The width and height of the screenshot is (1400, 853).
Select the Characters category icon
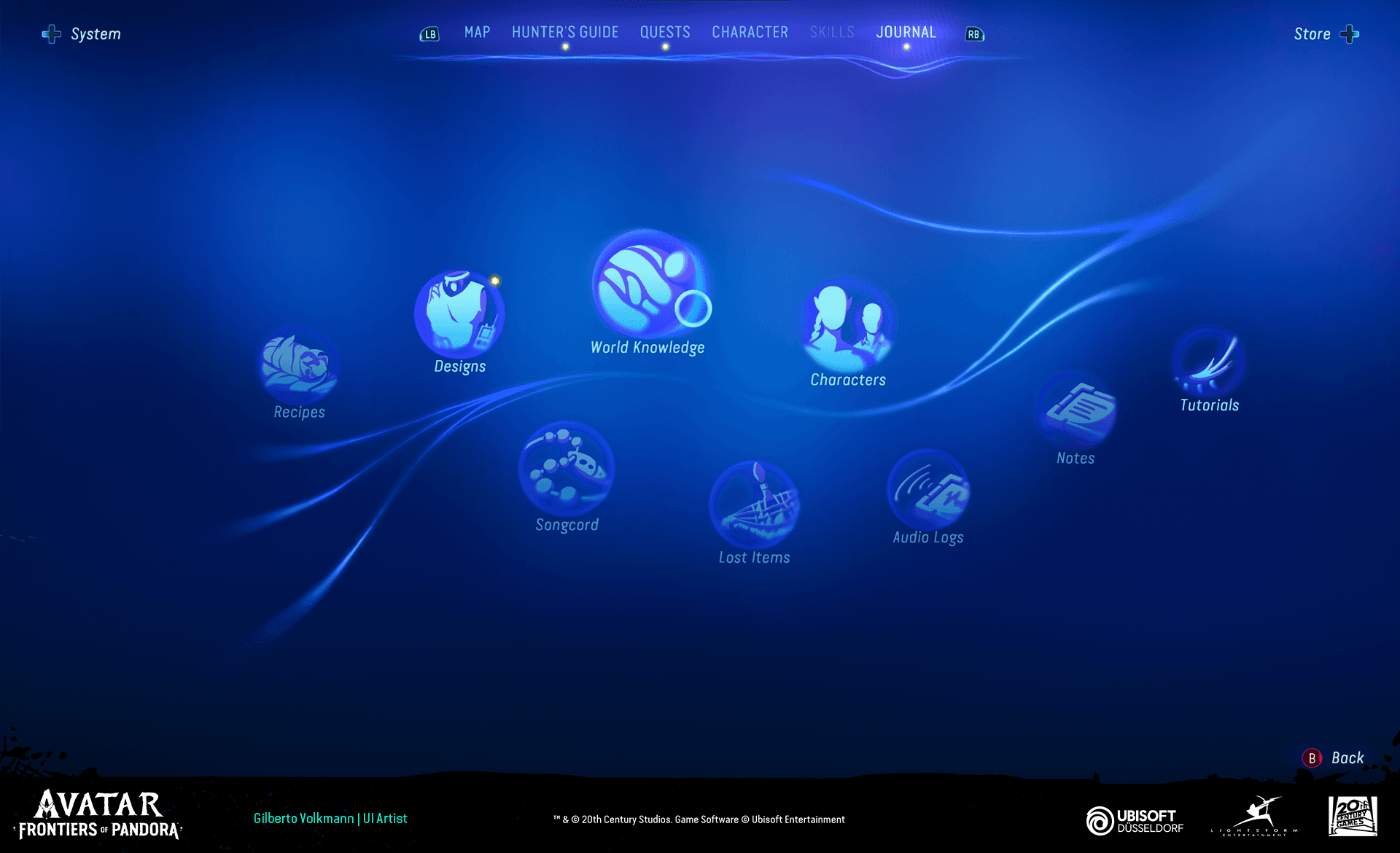point(847,326)
